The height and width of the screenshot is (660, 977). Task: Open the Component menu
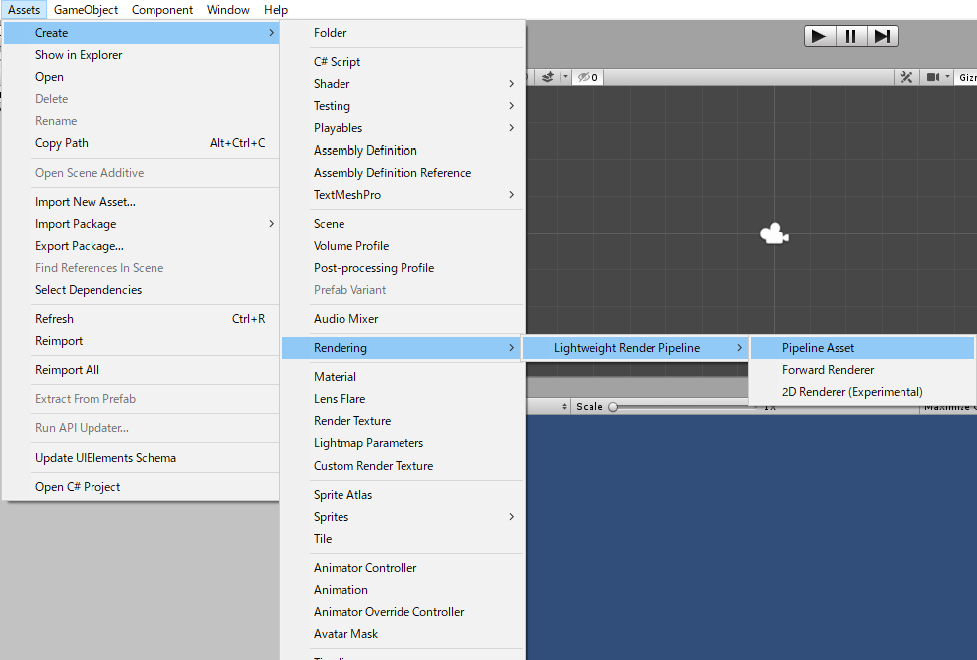(162, 10)
